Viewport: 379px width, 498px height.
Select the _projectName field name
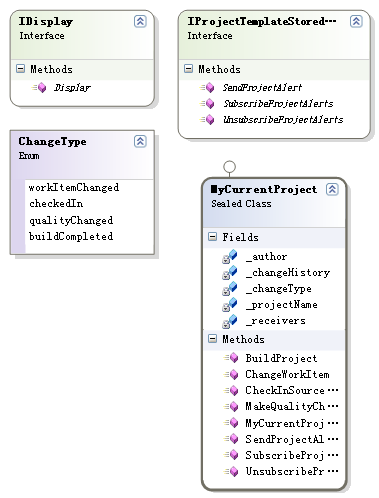coord(282,305)
